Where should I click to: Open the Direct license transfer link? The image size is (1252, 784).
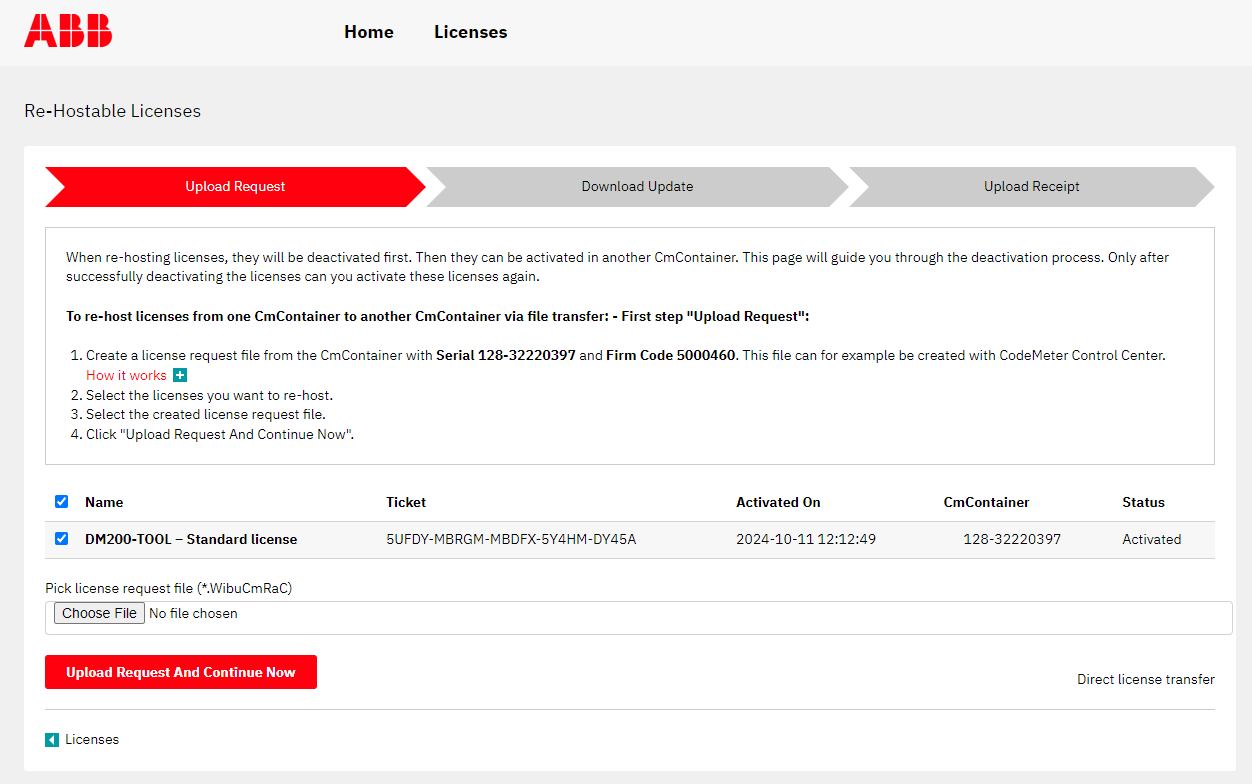(x=1146, y=679)
